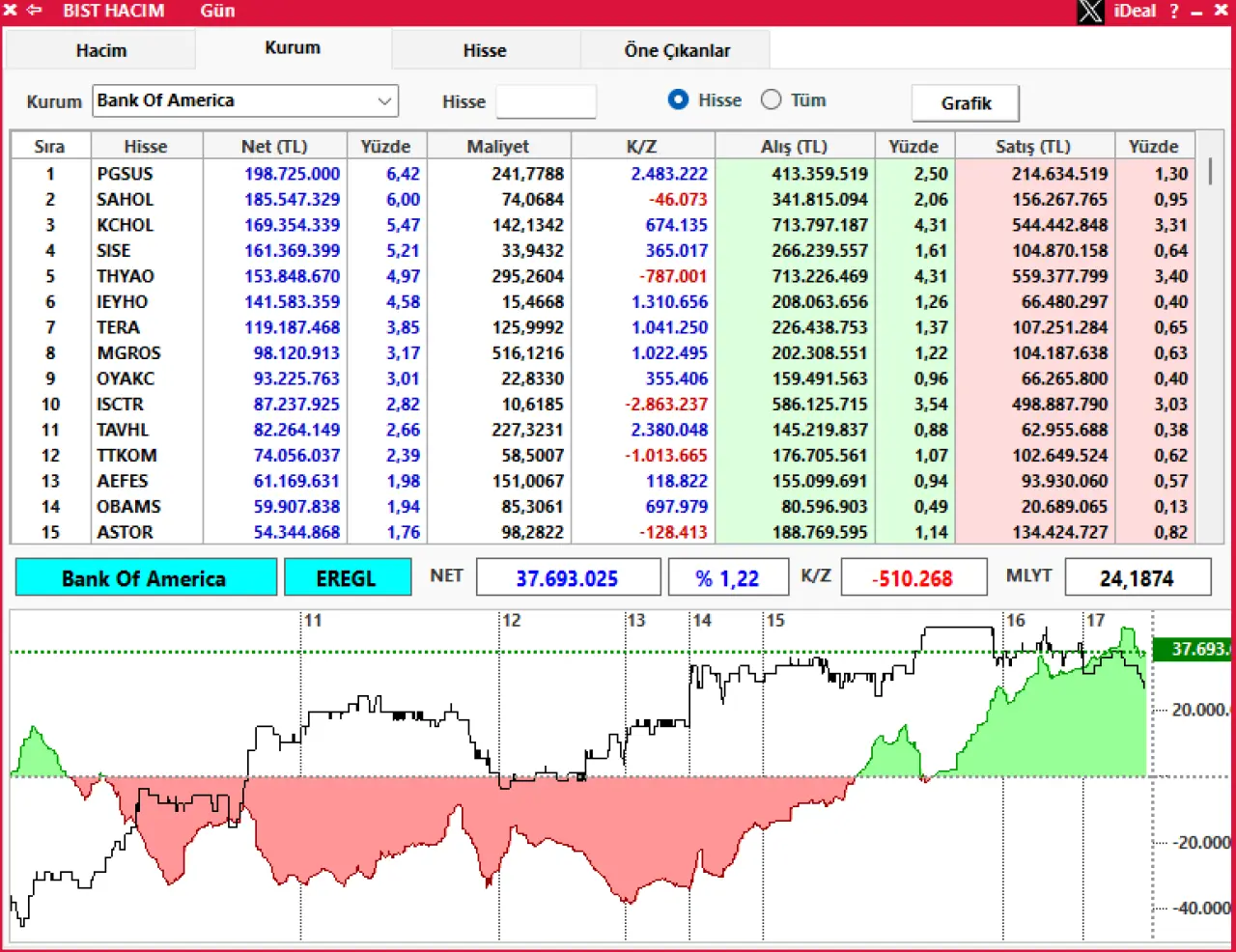Image resolution: width=1236 pixels, height=952 pixels.
Task: Select the OBAMS row
Action: 603,506
